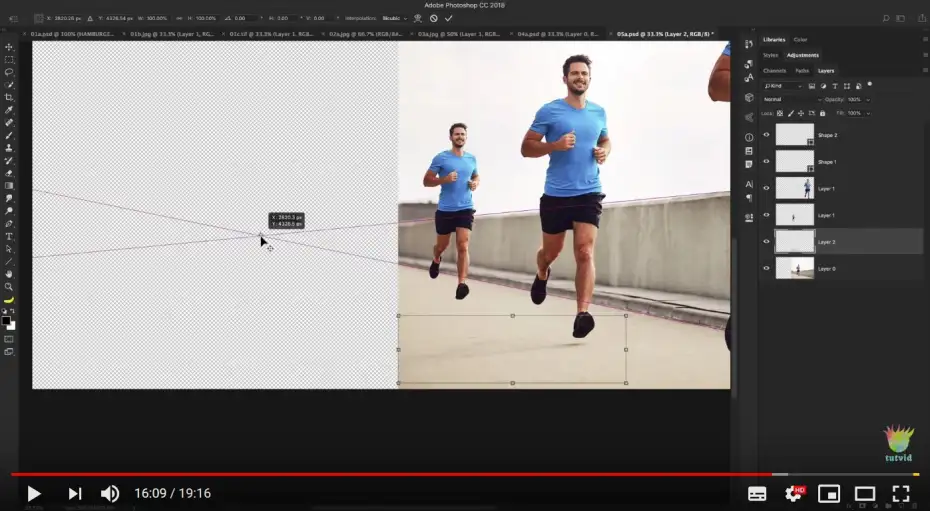930x511 pixels.
Task: Select the Brush tool
Action: coord(9,135)
